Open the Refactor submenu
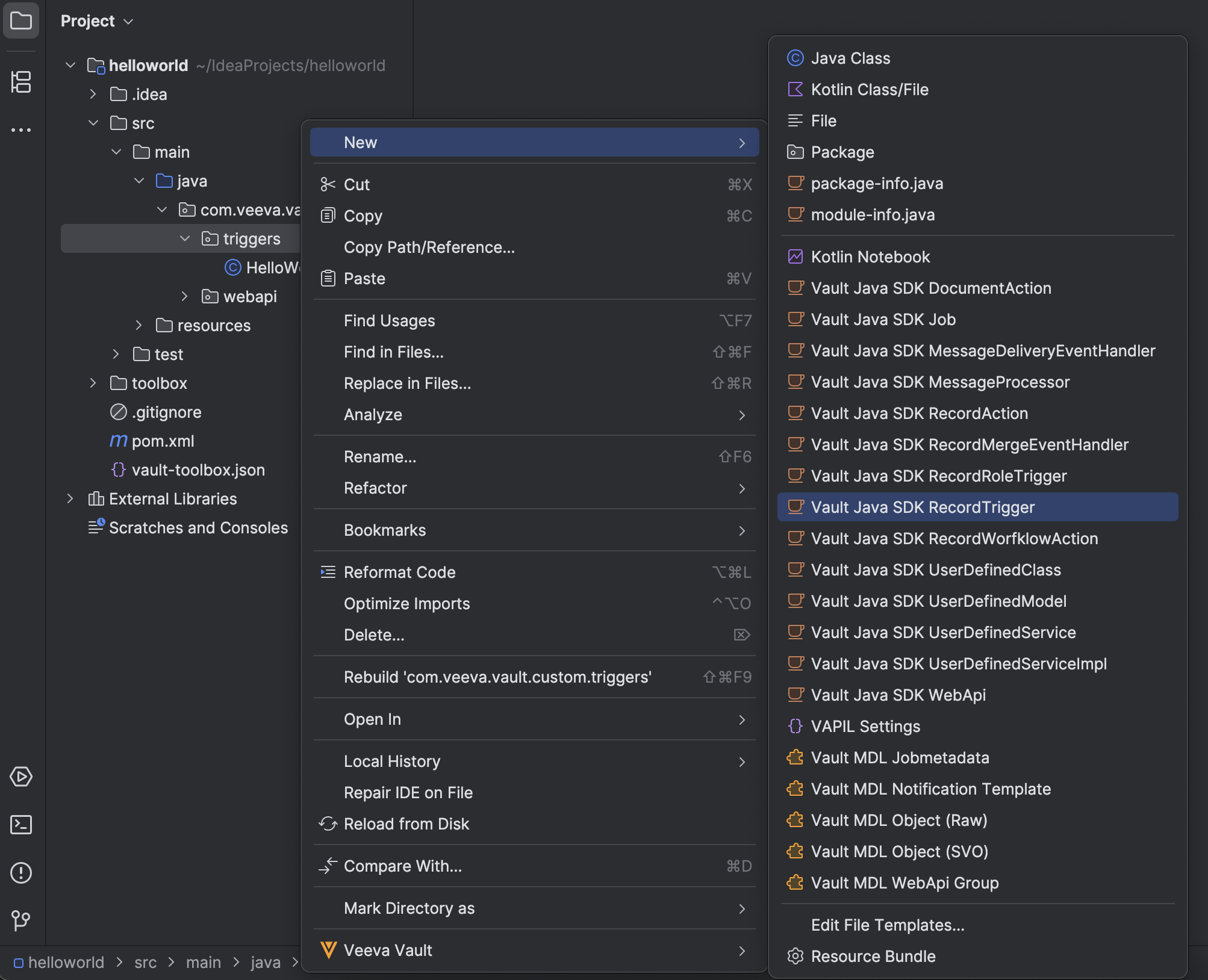The image size is (1208, 980). (534, 488)
